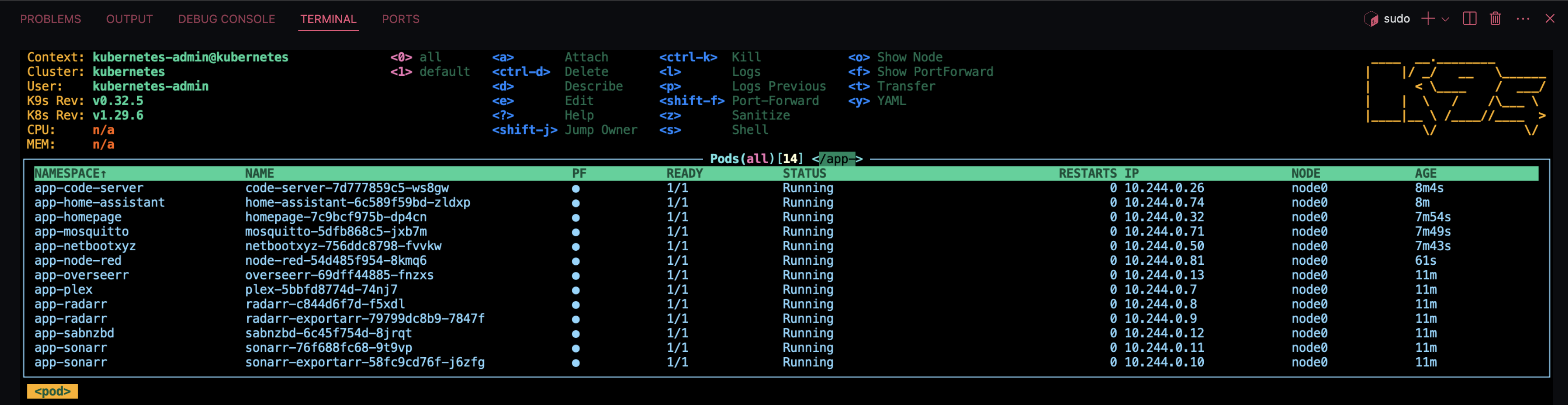
Task: Click IP address 10.244.0.26
Action: tap(1164, 188)
